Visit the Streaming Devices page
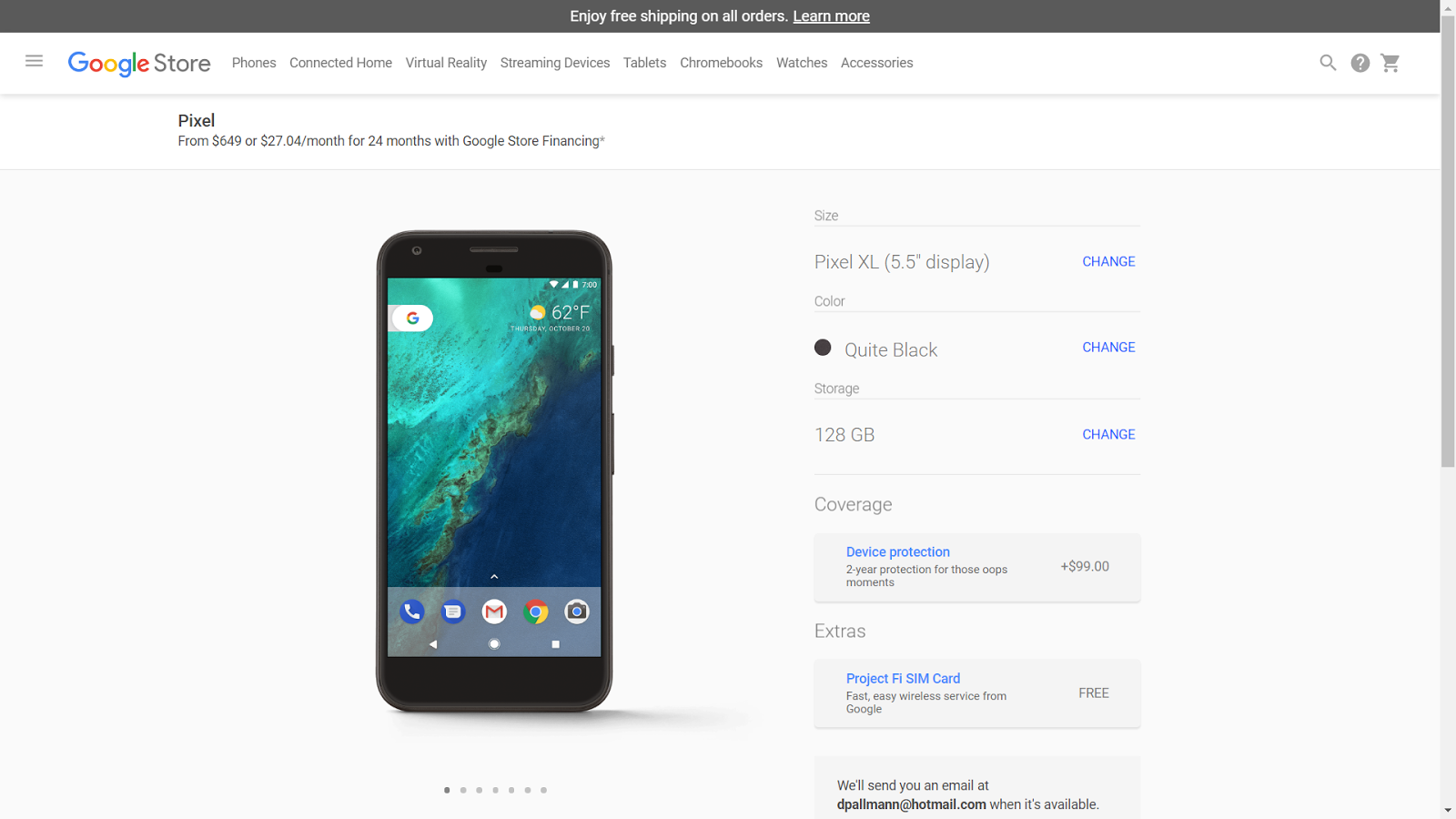The width and height of the screenshot is (1456, 819). [x=555, y=63]
